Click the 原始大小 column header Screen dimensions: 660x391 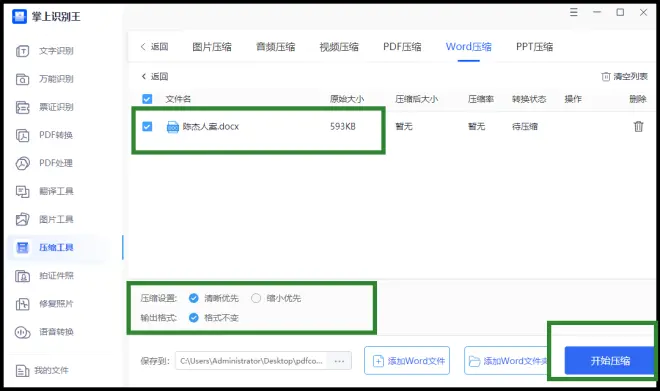pyautogui.click(x=347, y=99)
